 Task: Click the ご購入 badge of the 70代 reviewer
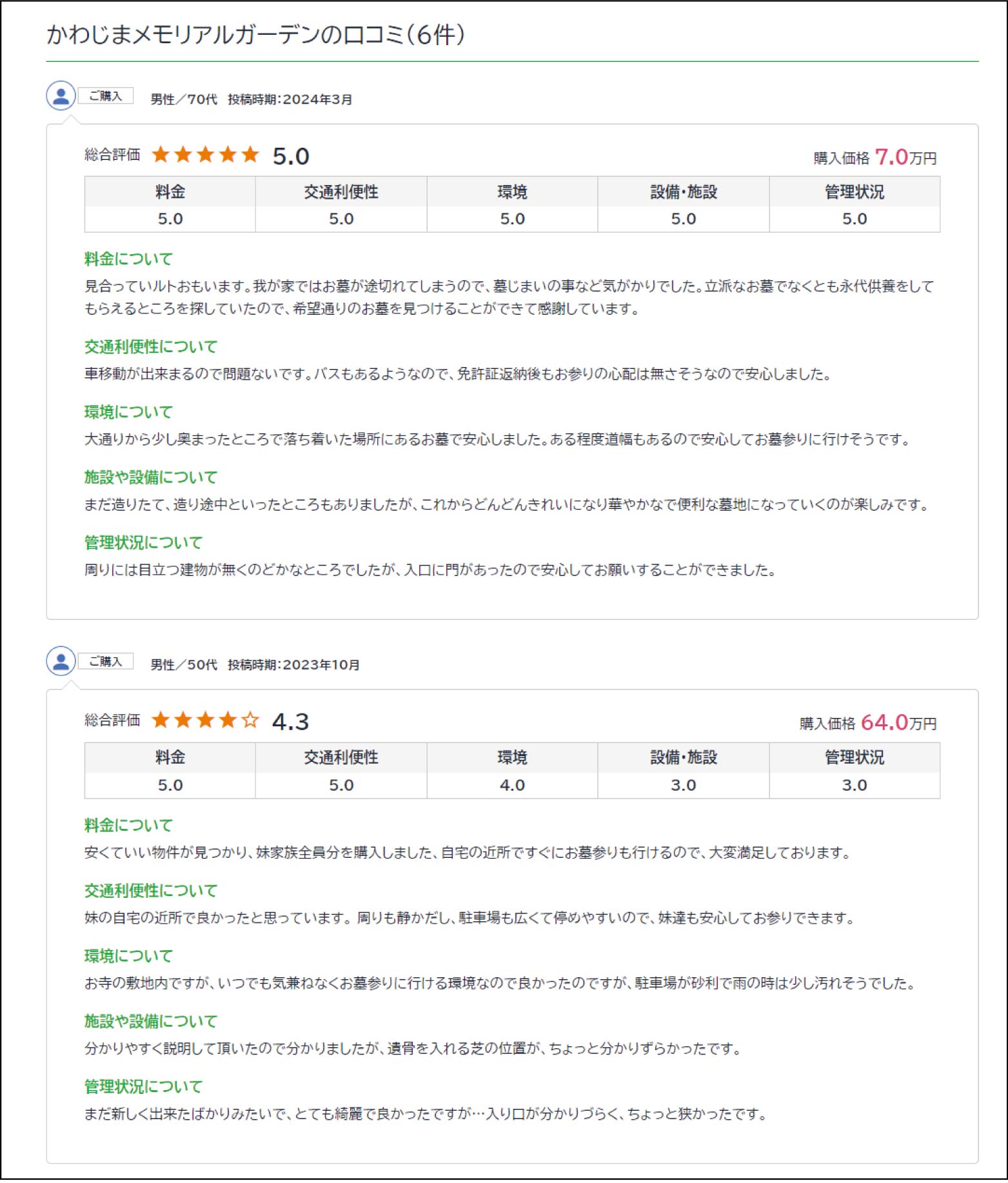pos(106,96)
